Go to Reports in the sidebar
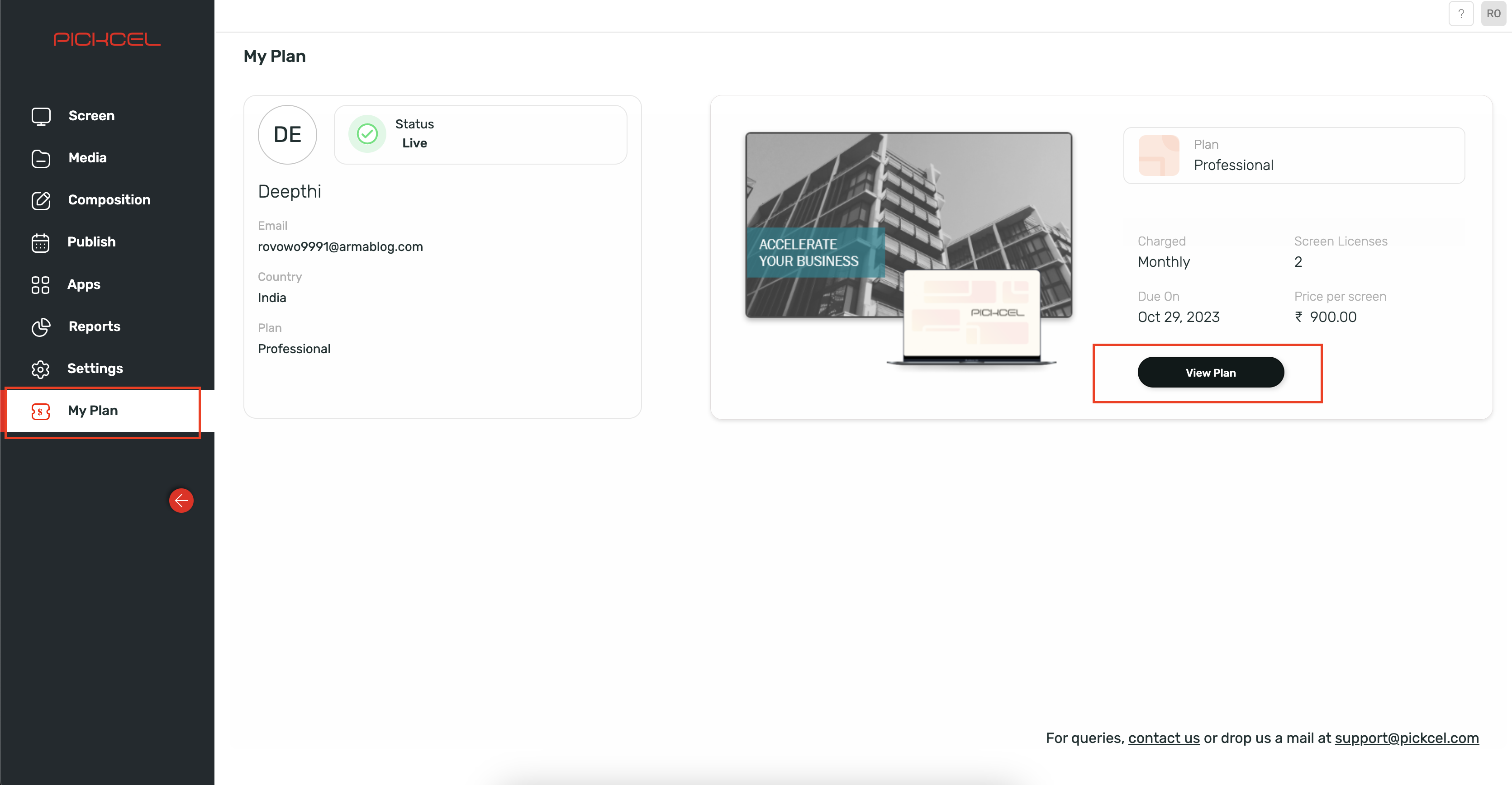 point(107,327)
